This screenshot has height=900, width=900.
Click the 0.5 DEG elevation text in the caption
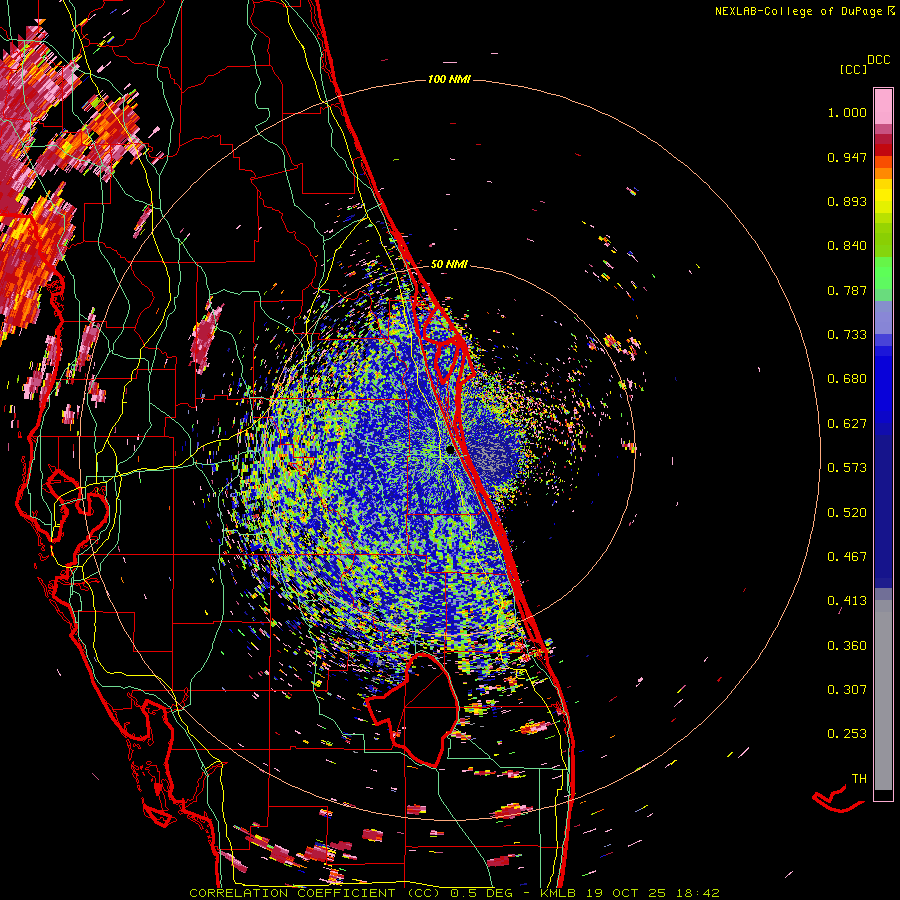[x=484, y=893]
